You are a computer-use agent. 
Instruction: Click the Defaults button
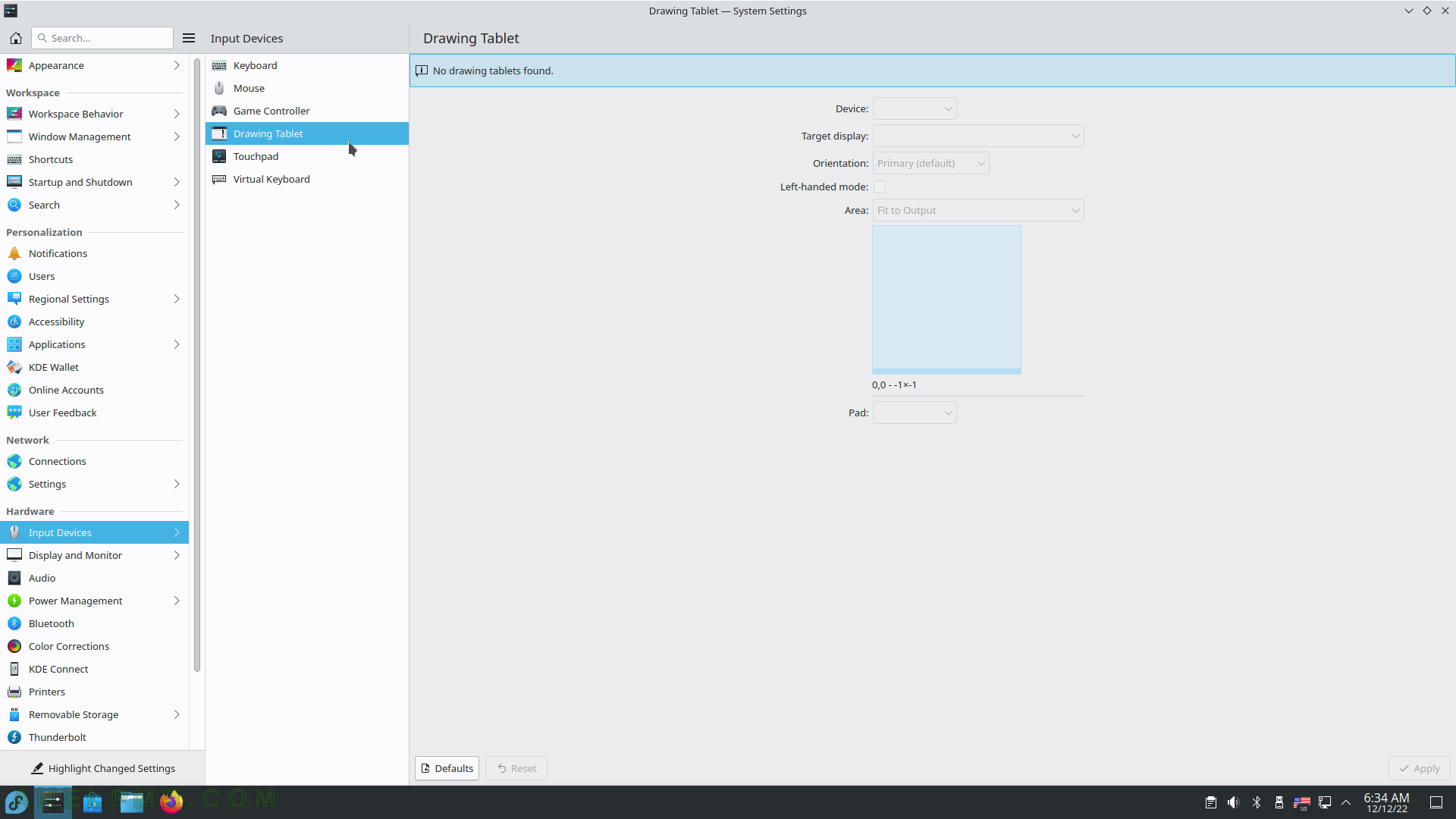[447, 768]
